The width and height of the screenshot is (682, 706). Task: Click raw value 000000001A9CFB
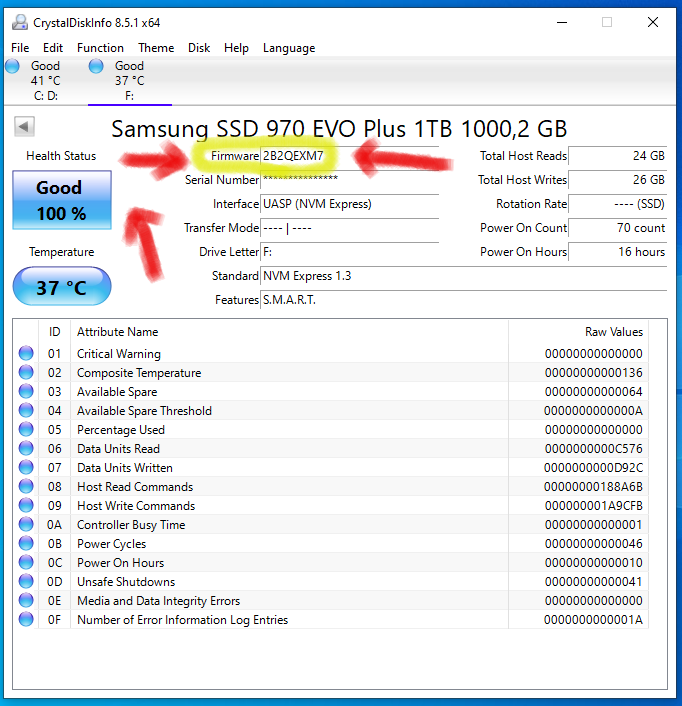point(593,506)
